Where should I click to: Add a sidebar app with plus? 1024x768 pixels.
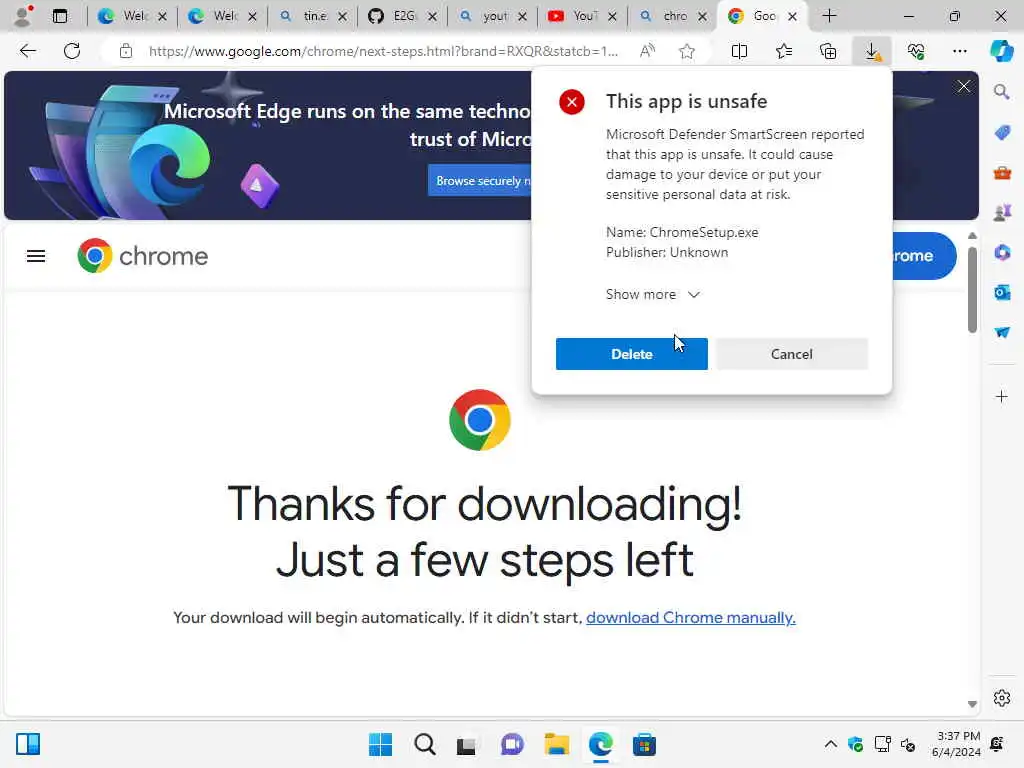click(x=1002, y=396)
